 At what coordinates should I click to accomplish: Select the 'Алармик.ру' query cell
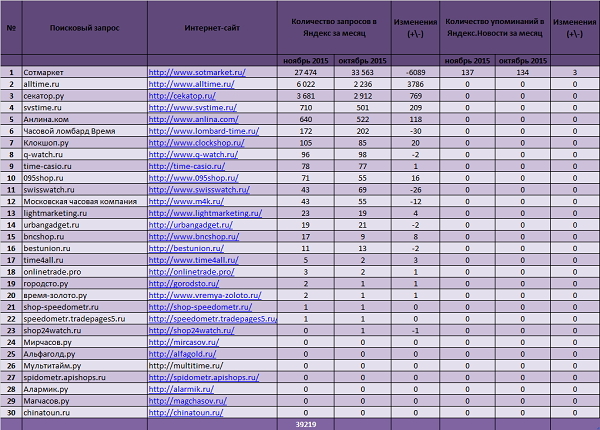85,389
